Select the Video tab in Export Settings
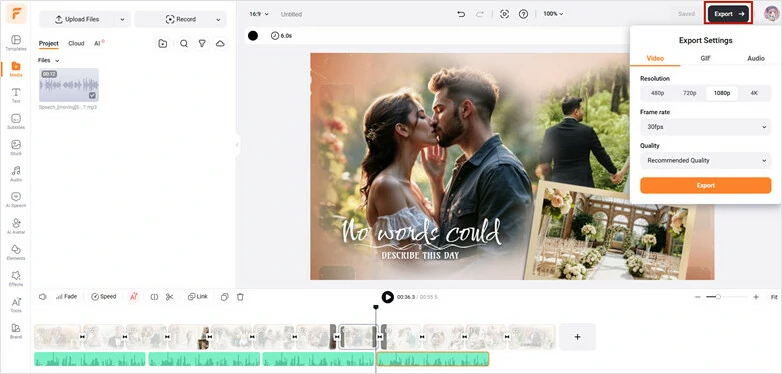Image resolution: width=782 pixels, height=374 pixels. pyautogui.click(x=655, y=58)
